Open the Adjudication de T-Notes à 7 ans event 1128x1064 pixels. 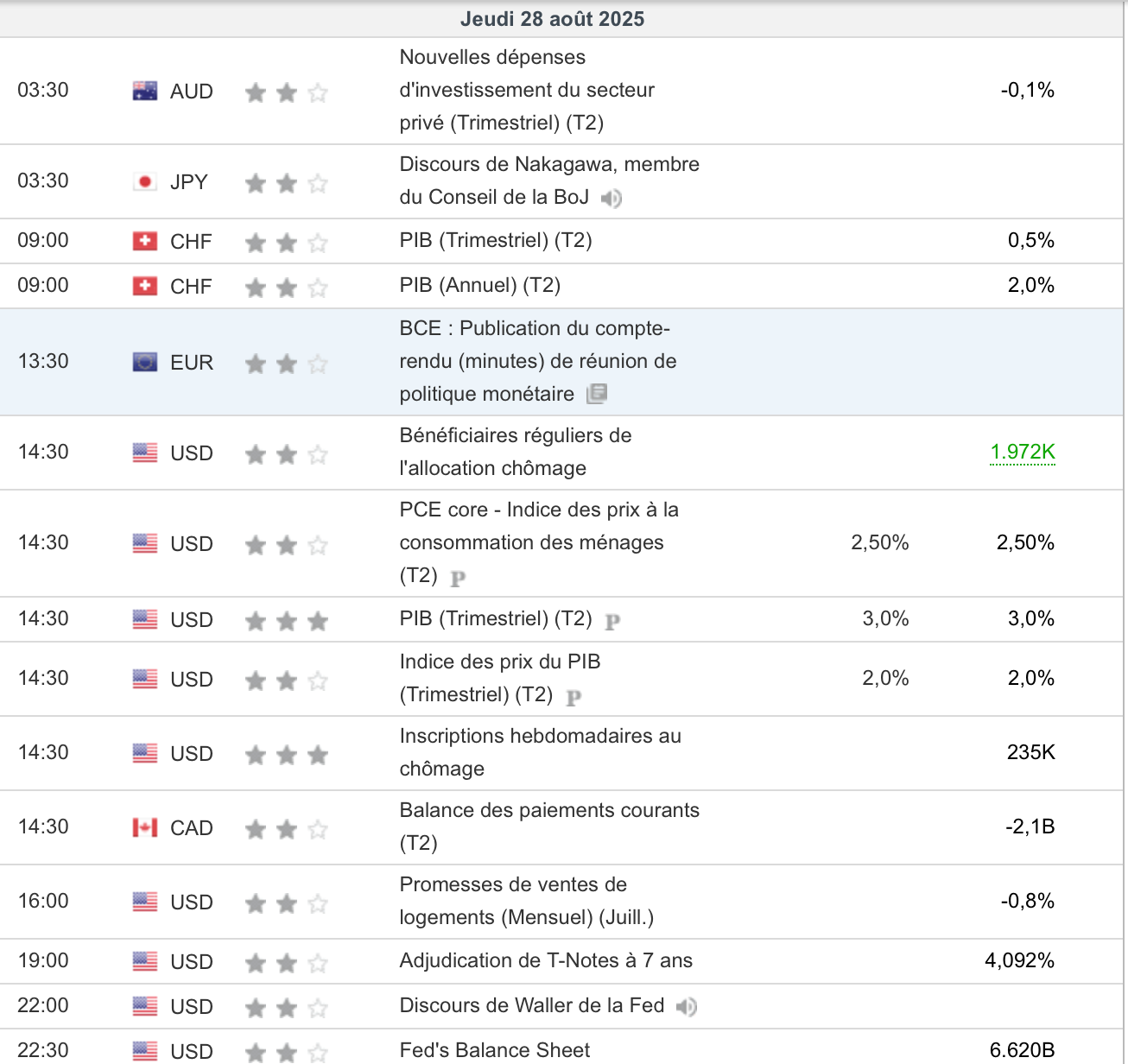pyautogui.click(x=546, y=960)
